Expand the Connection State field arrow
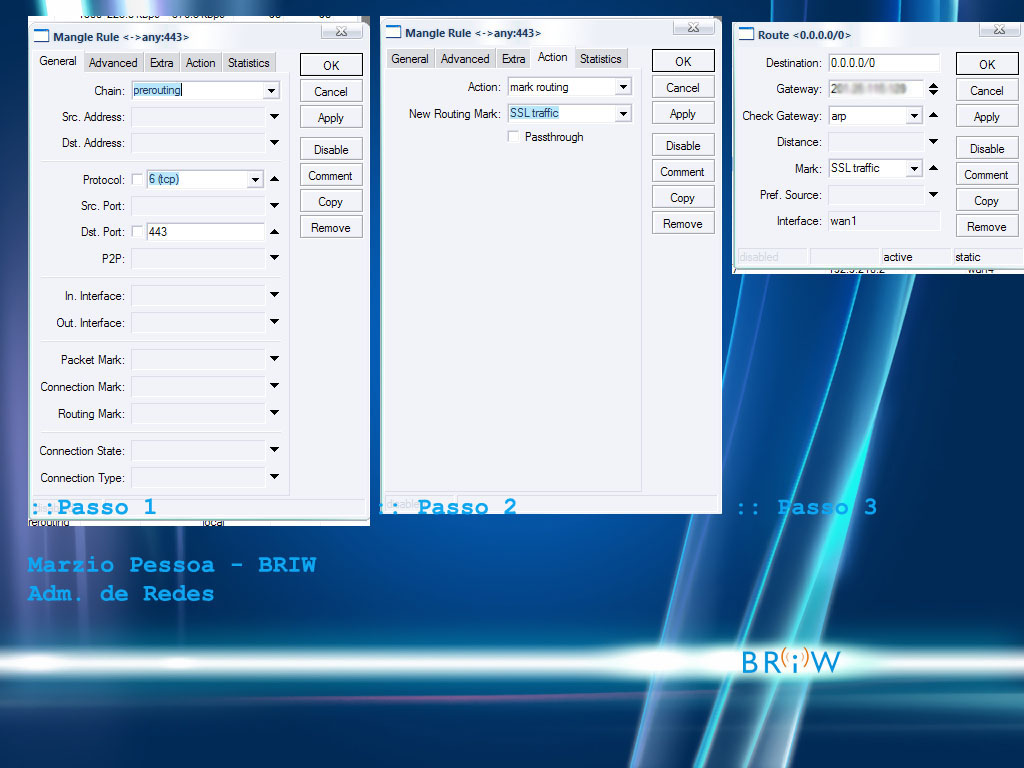 click(x=274, y=449)
